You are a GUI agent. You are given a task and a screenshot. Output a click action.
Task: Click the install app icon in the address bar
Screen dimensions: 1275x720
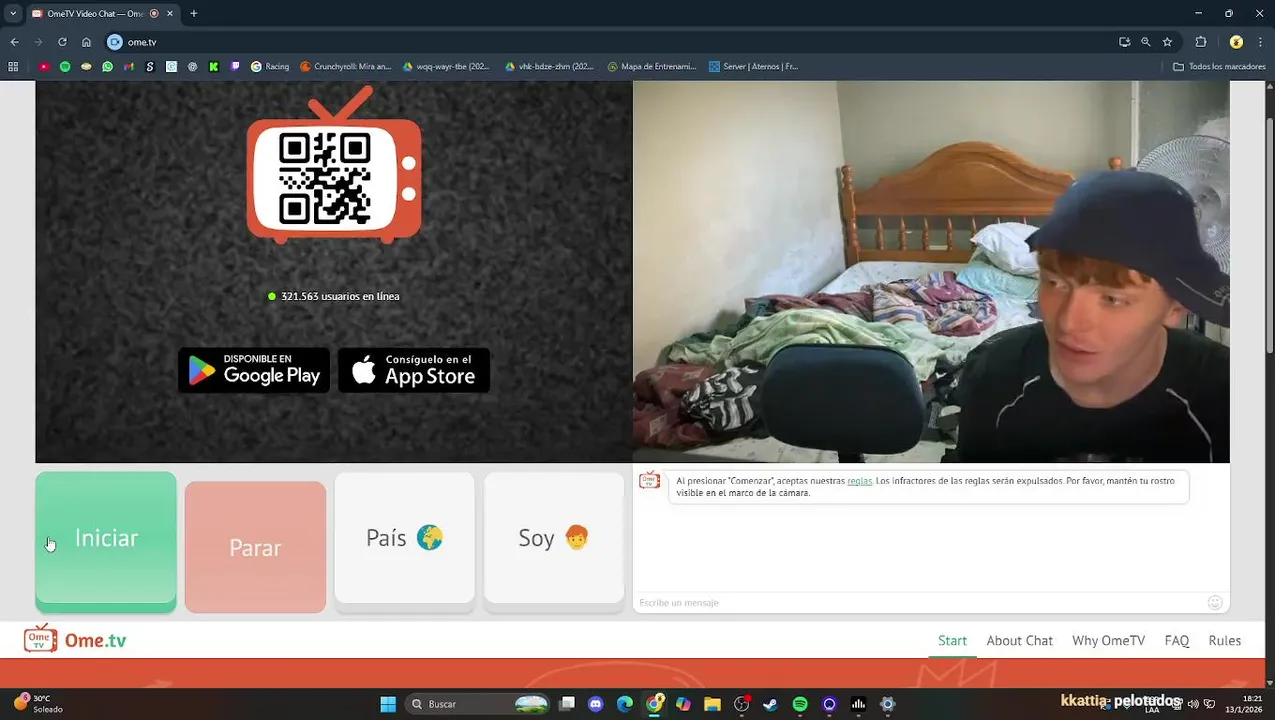click(x=1125, y=42)
